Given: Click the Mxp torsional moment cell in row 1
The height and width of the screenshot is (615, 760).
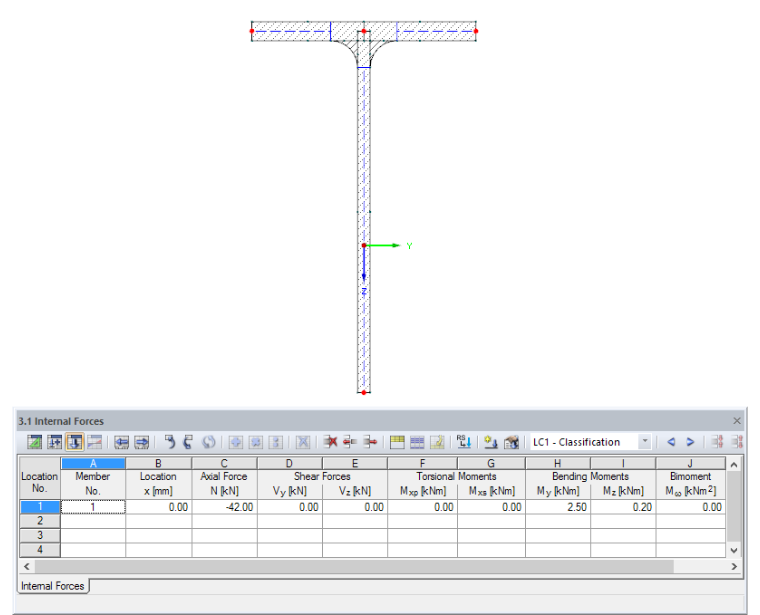Looking at the screenshot, I should point(422,507).
